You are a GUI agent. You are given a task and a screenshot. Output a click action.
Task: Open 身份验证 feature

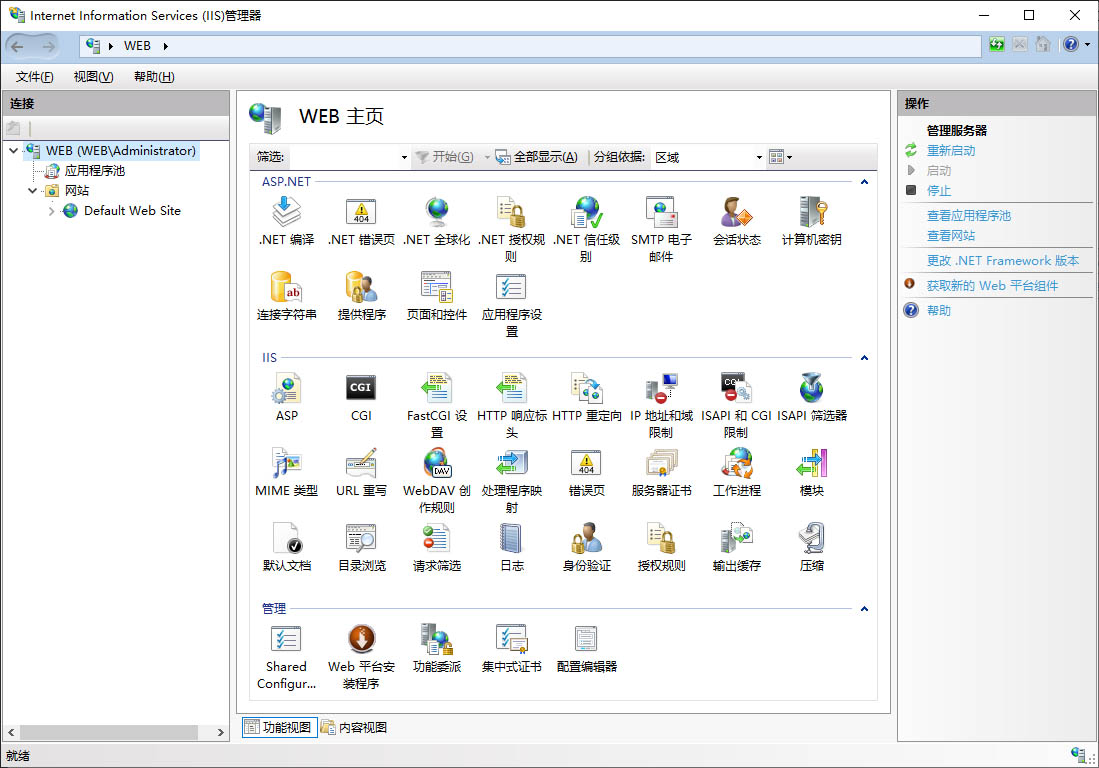coord(587,547)
